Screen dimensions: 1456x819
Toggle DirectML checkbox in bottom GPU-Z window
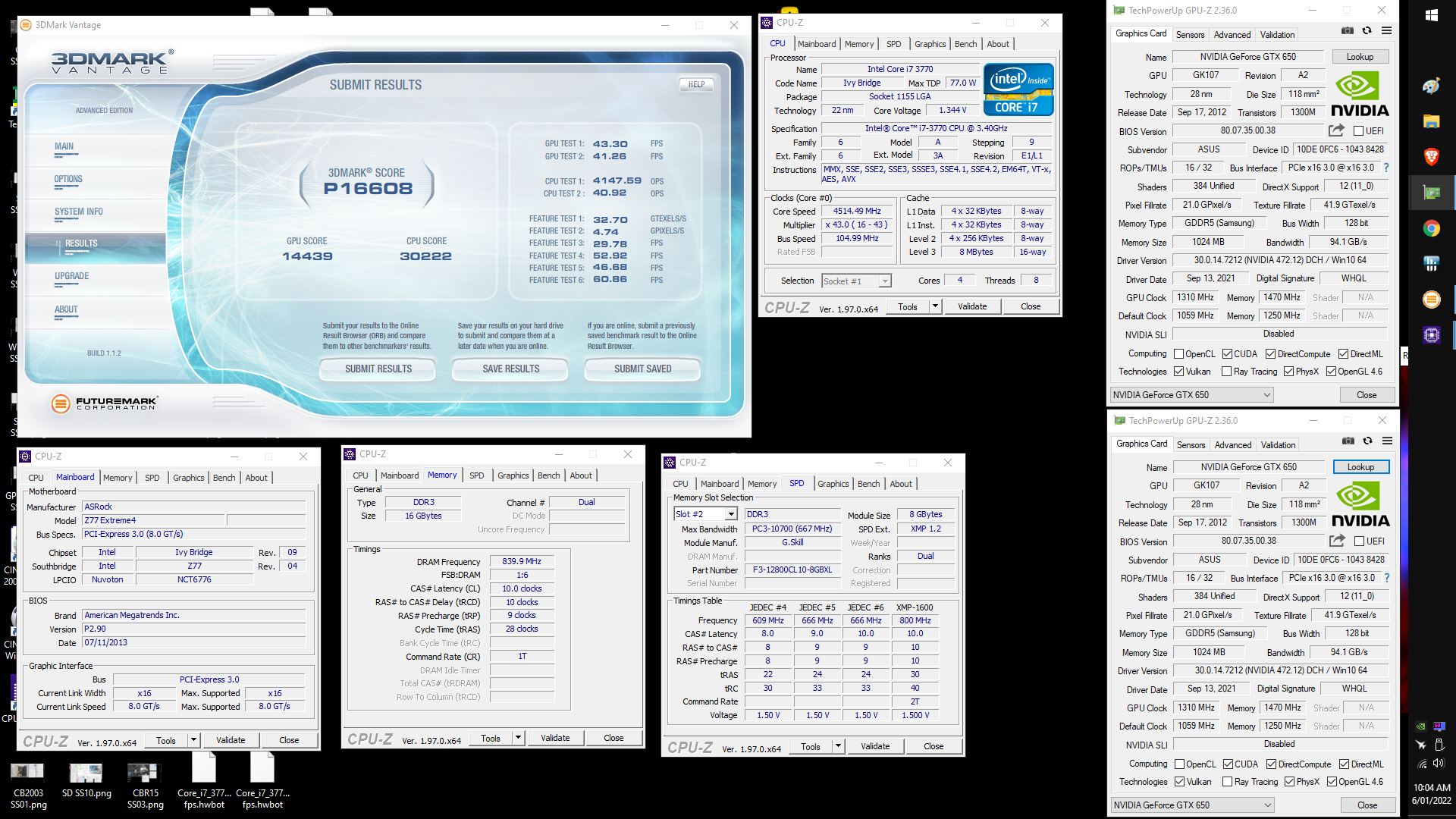coord(1345,764)
